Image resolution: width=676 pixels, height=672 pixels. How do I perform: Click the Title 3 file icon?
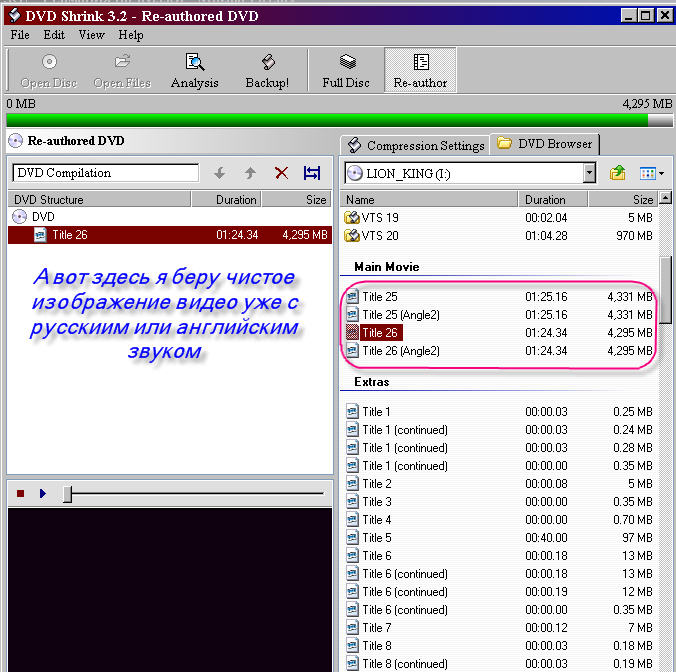[x=352, y=502]
